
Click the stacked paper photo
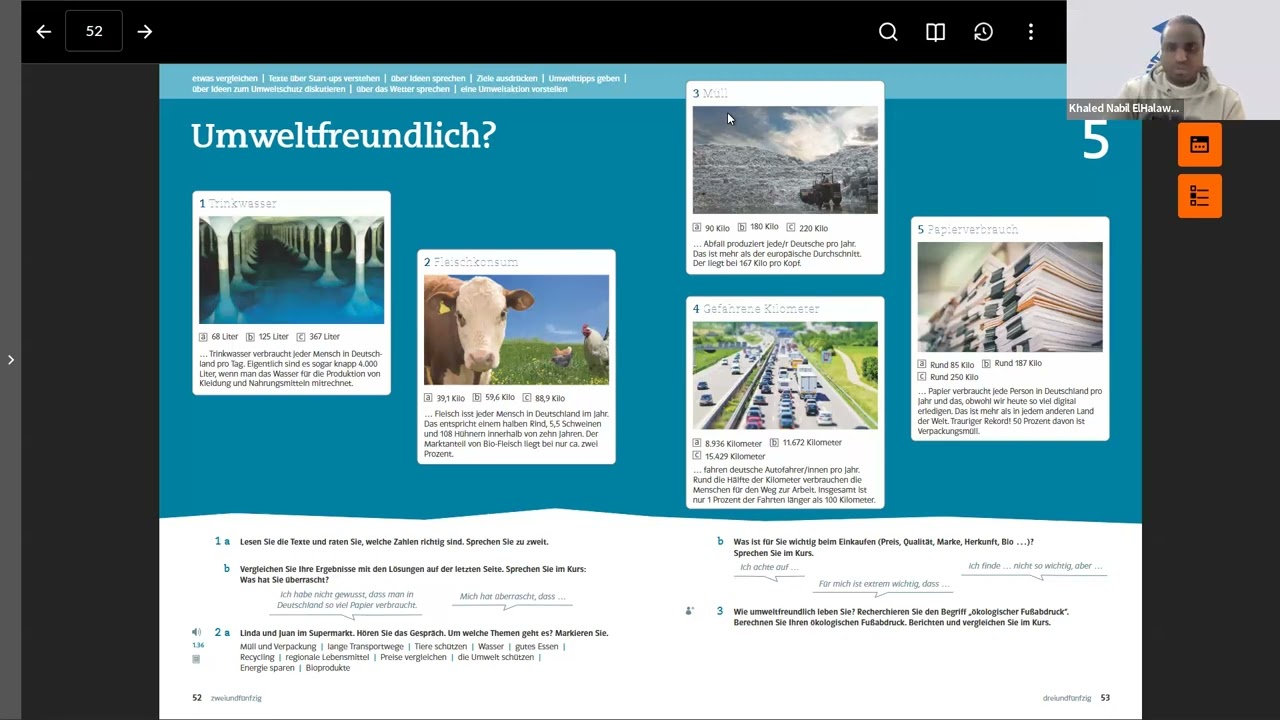click(x=1010, y=297)
